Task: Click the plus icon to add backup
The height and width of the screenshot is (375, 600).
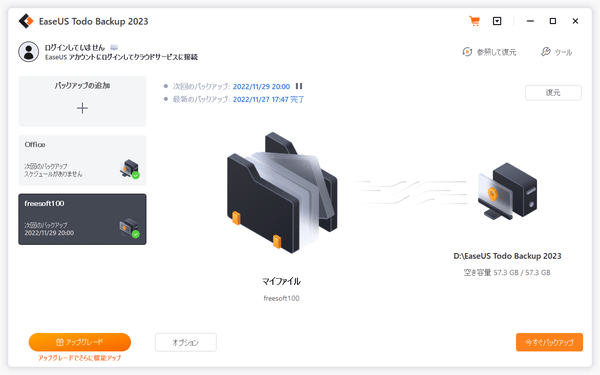Action: tap(82, 108)
